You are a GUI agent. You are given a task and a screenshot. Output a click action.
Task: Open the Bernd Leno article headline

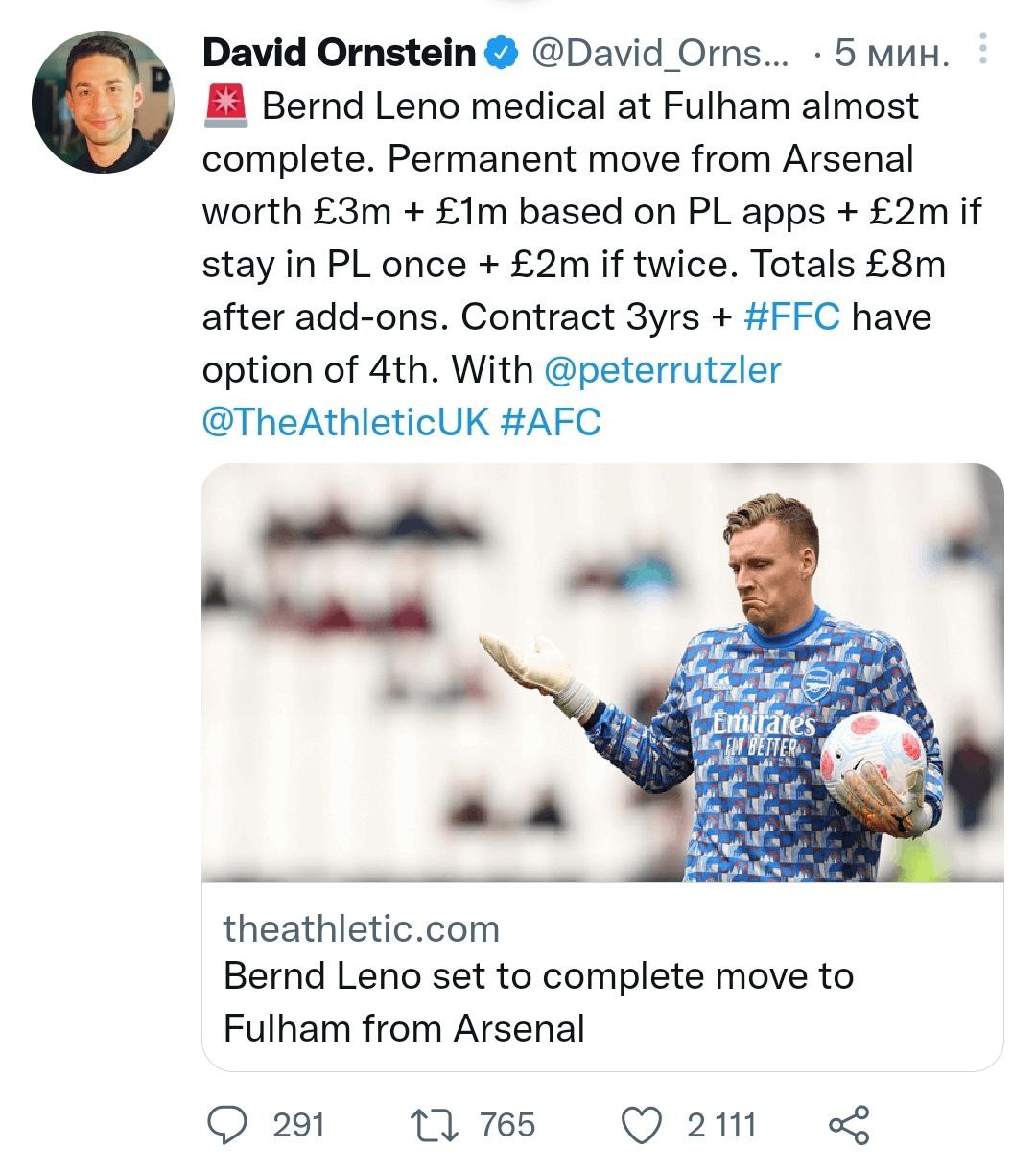537,1001
